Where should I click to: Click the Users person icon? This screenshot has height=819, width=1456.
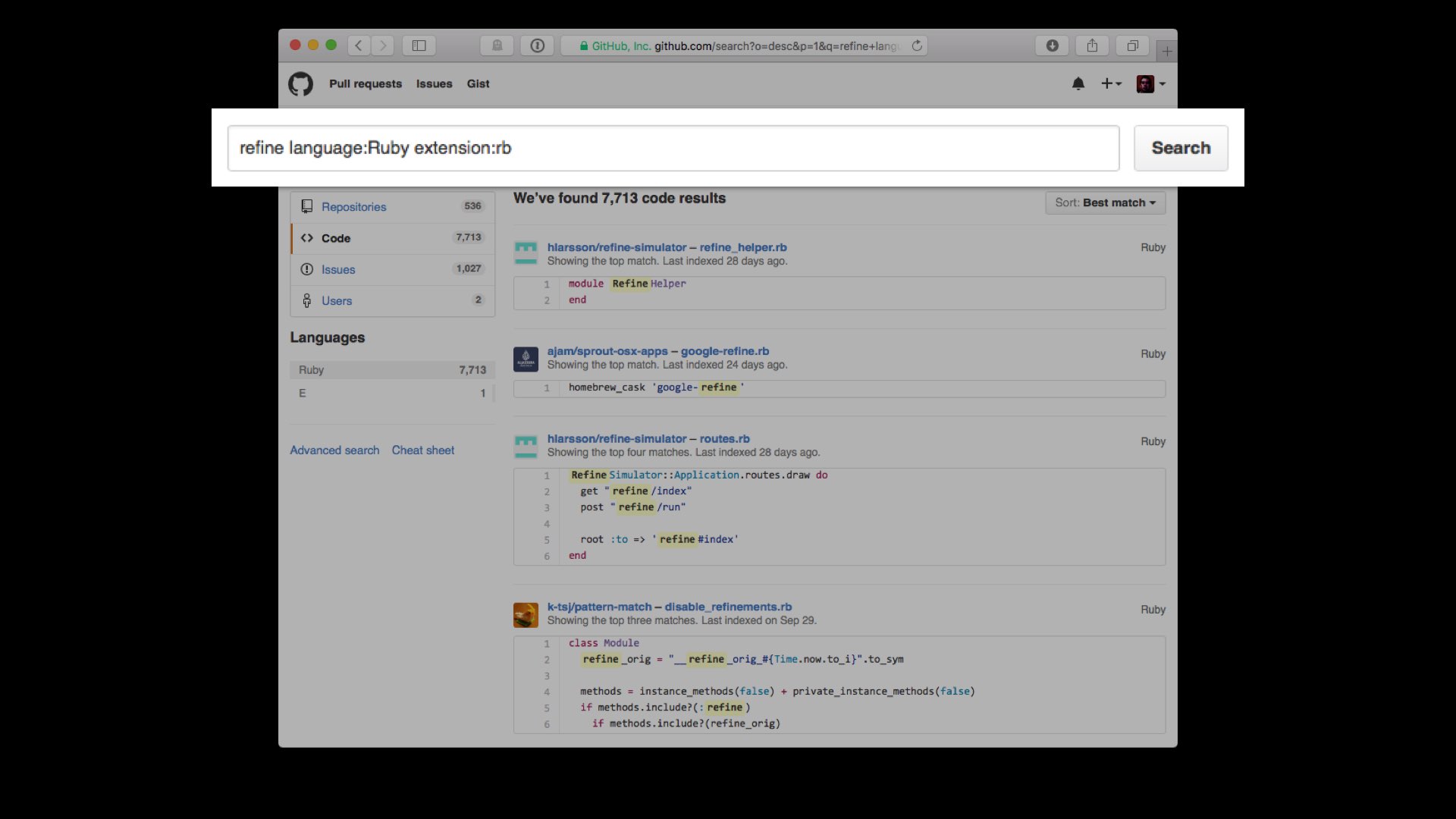[306, 300]
